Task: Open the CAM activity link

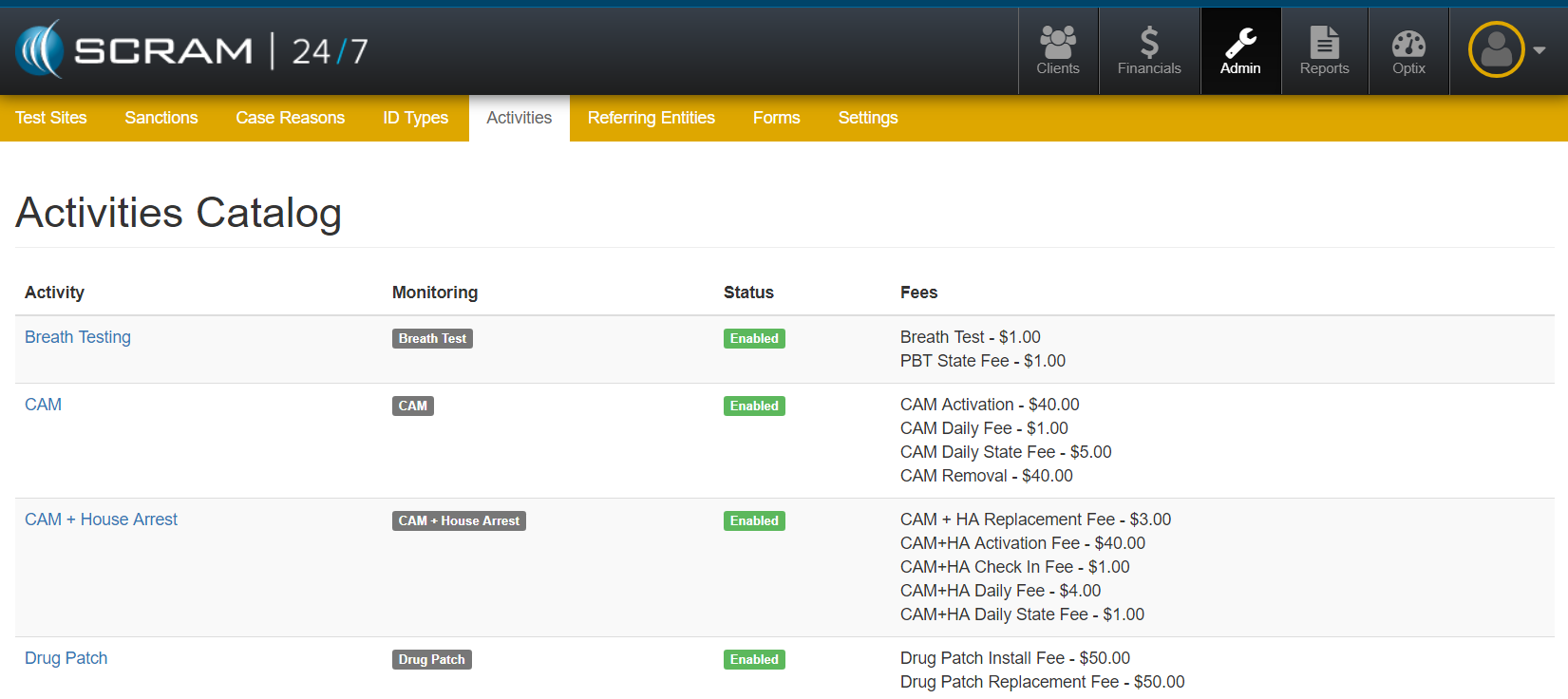Action: tap(43, 405)
